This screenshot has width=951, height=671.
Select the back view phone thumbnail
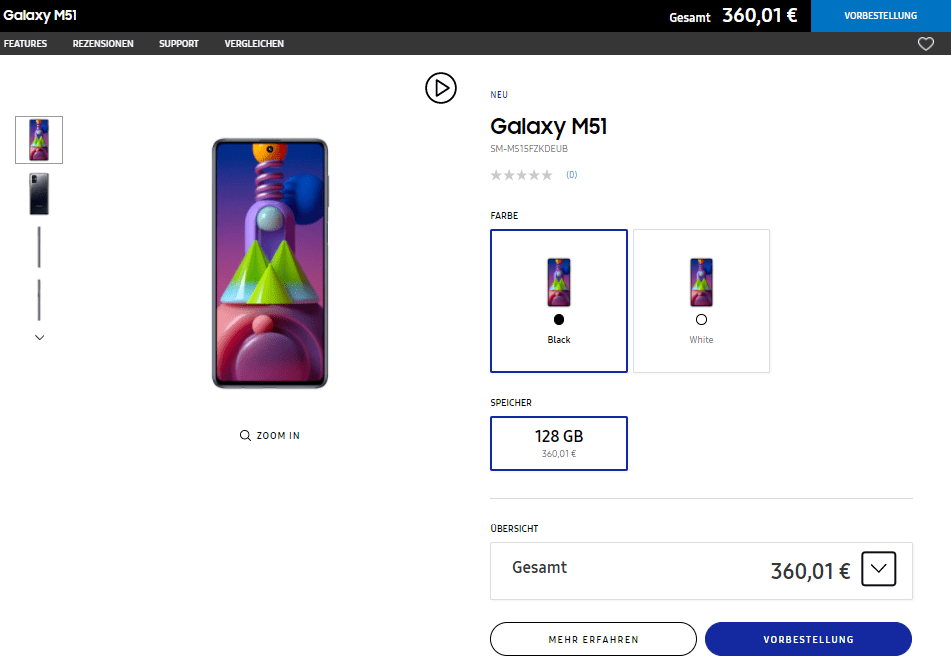tap(39, 194)
